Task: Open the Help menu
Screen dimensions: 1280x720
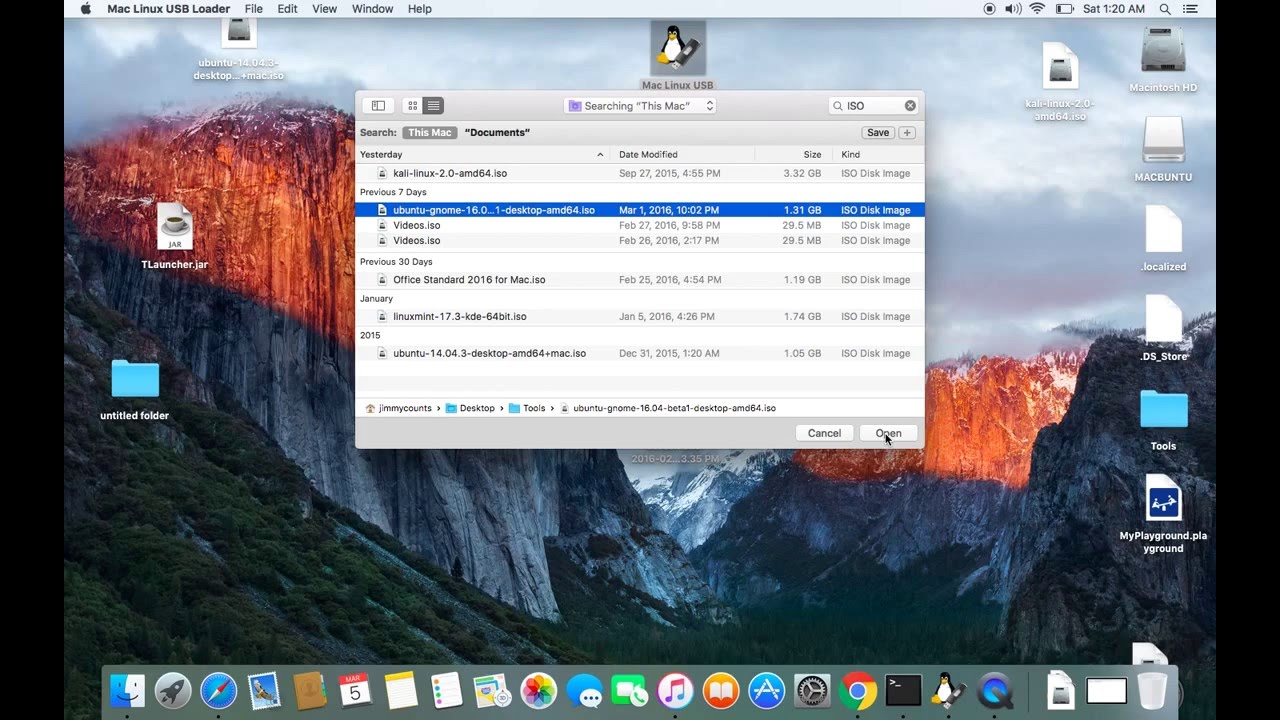Action: click(420, 9)
